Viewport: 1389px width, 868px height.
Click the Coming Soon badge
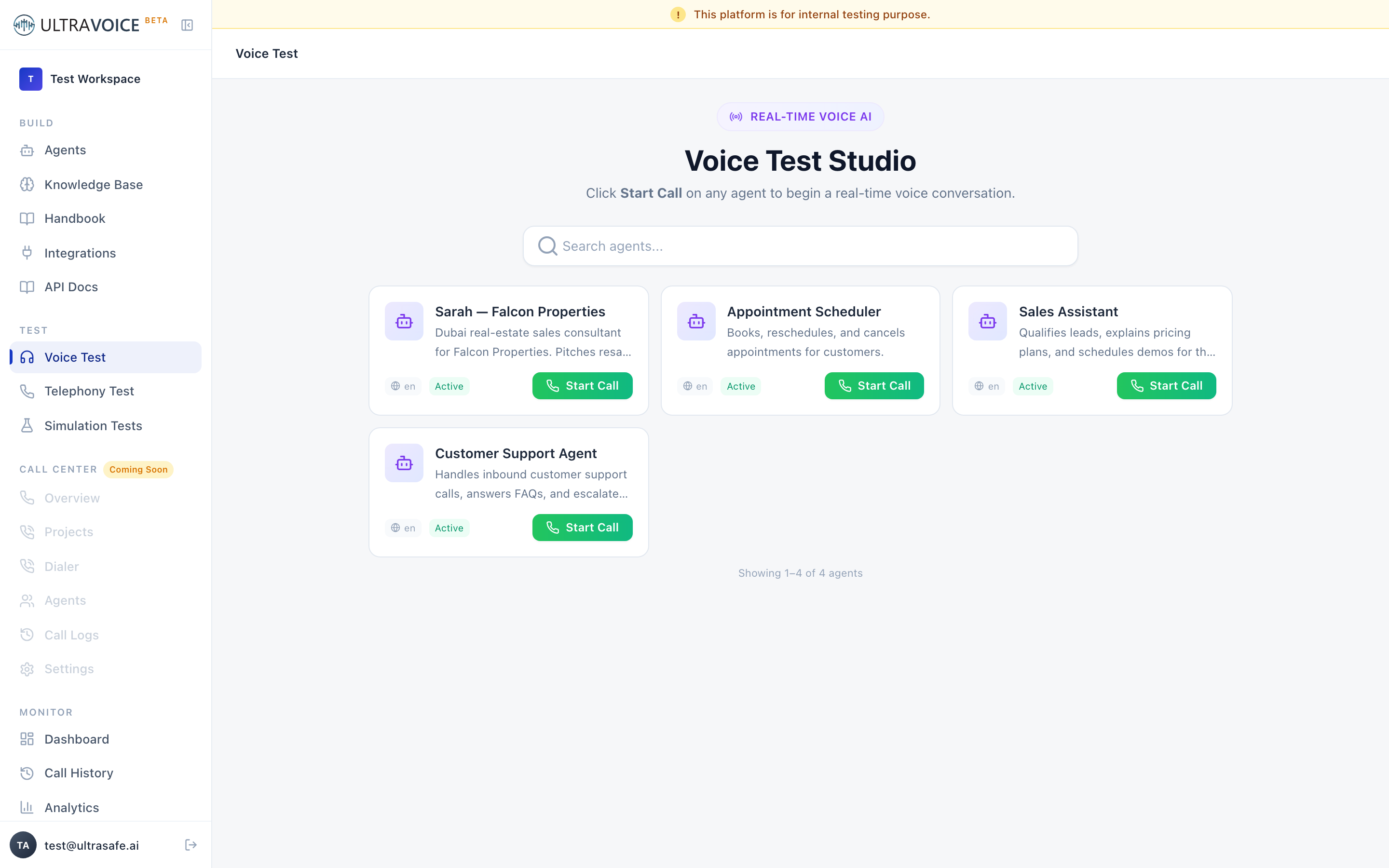pyautogui.click(x=138, y=470)
